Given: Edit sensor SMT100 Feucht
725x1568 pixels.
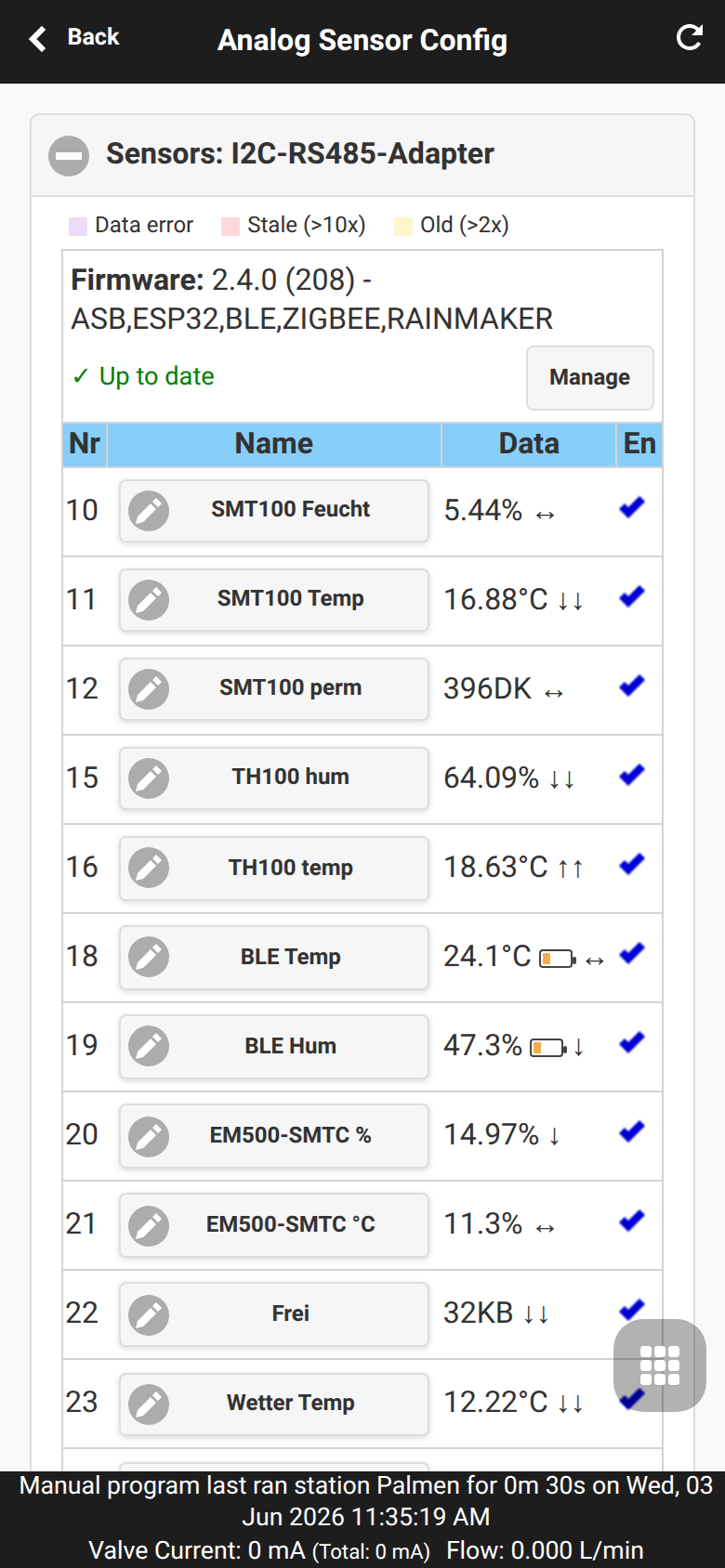Looking at the screenshot, I should tap(273, 510).
